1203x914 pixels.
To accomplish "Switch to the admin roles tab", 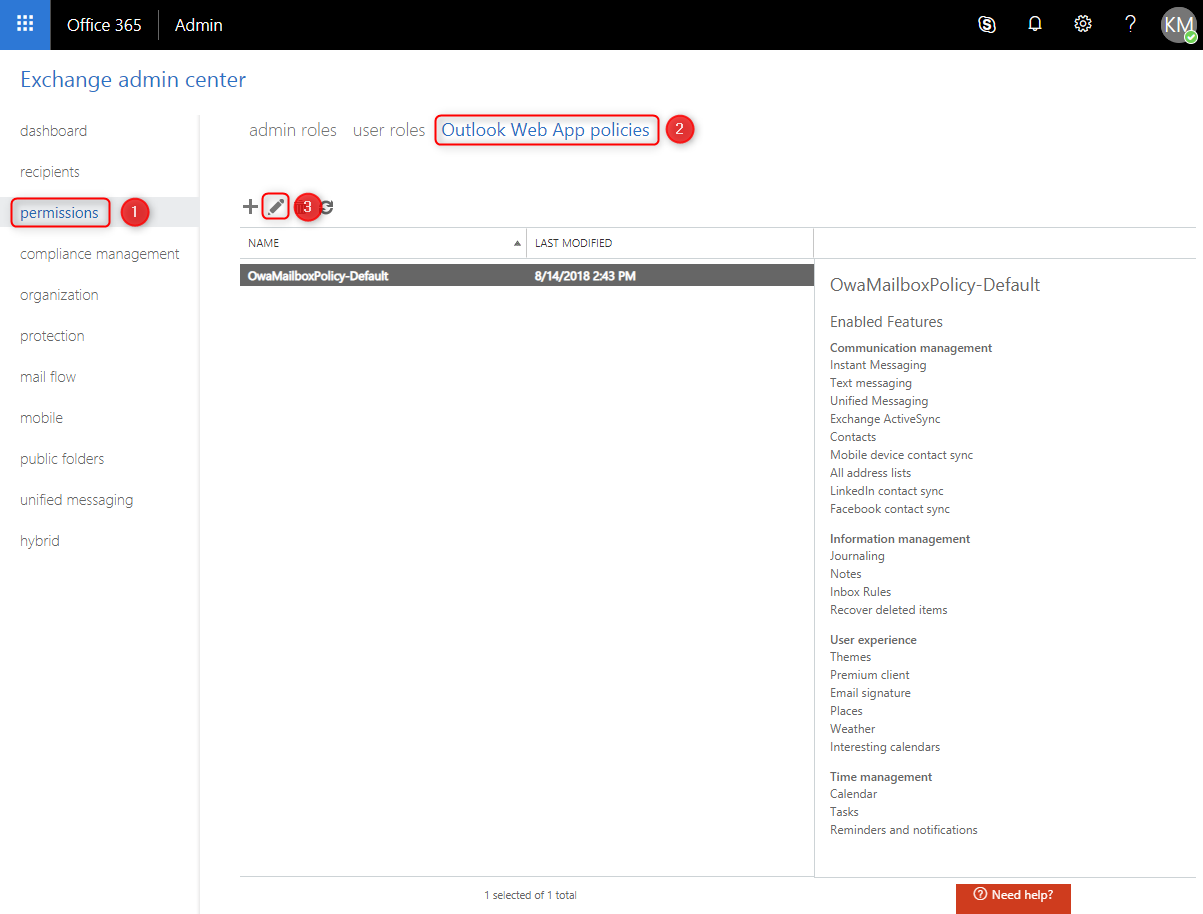I will 293,130.
